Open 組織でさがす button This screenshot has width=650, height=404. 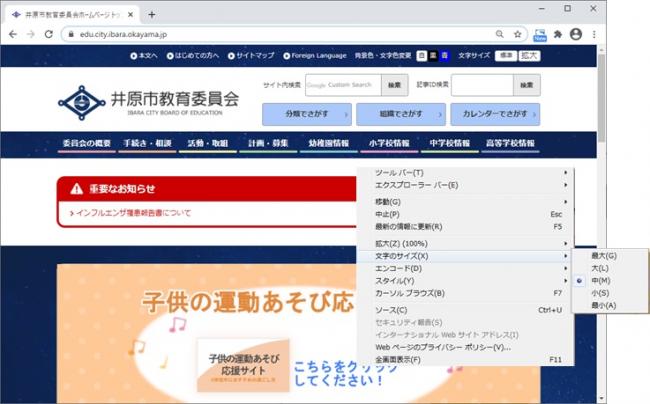pyautogui.click(x=401, y=114)
